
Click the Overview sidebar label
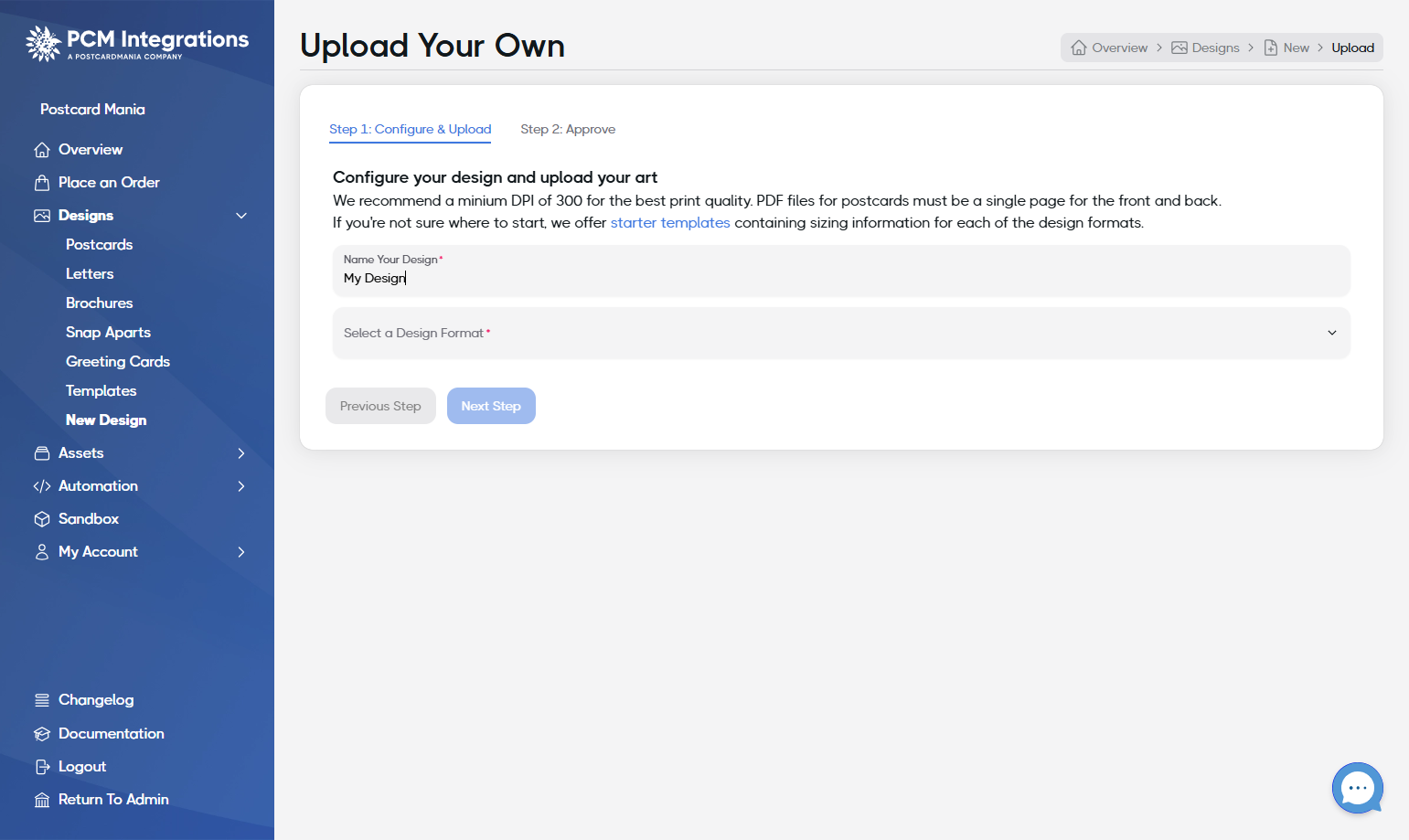(x=91, y=150)
